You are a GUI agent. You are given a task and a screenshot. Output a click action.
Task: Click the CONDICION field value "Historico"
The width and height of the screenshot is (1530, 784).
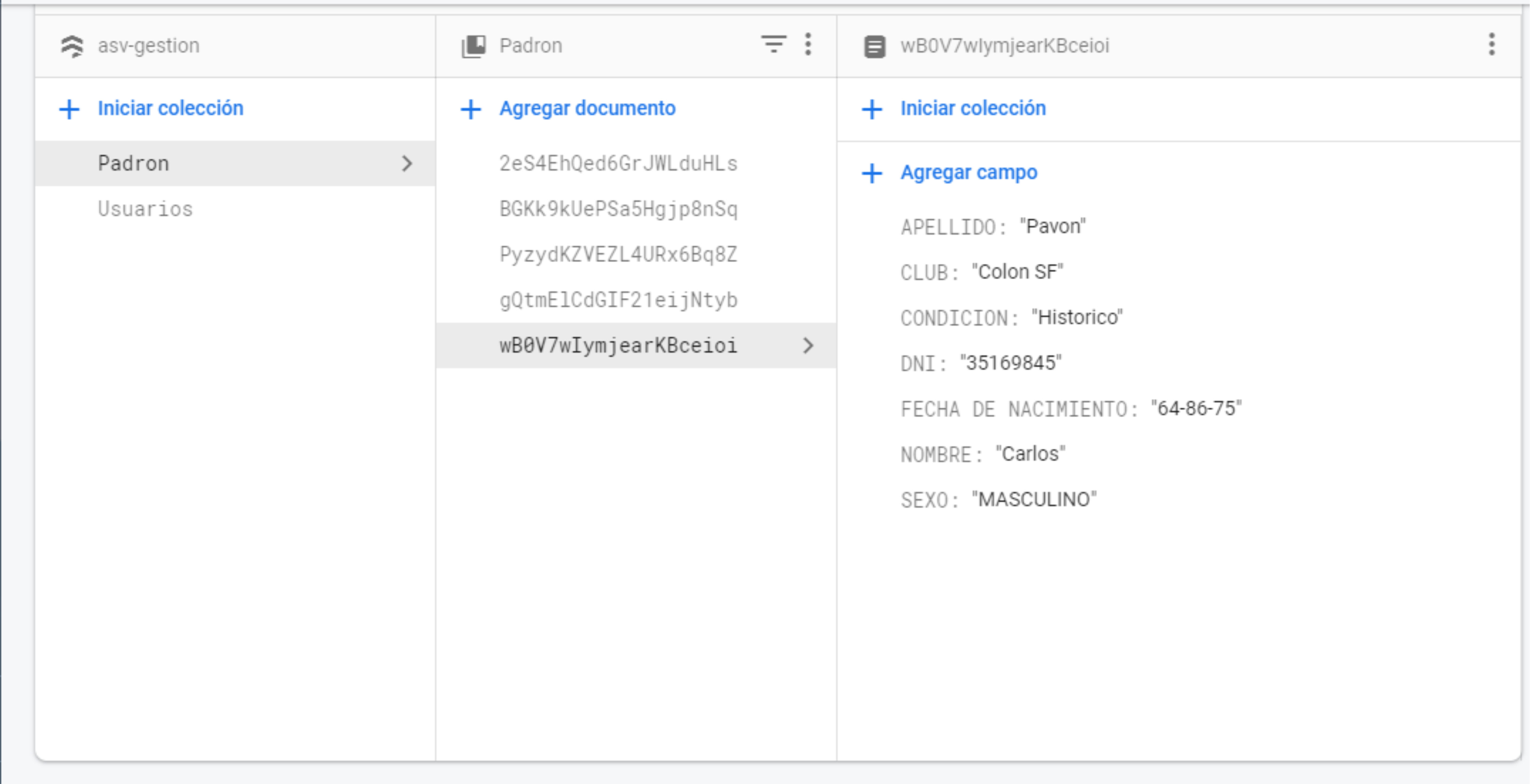1077,318
